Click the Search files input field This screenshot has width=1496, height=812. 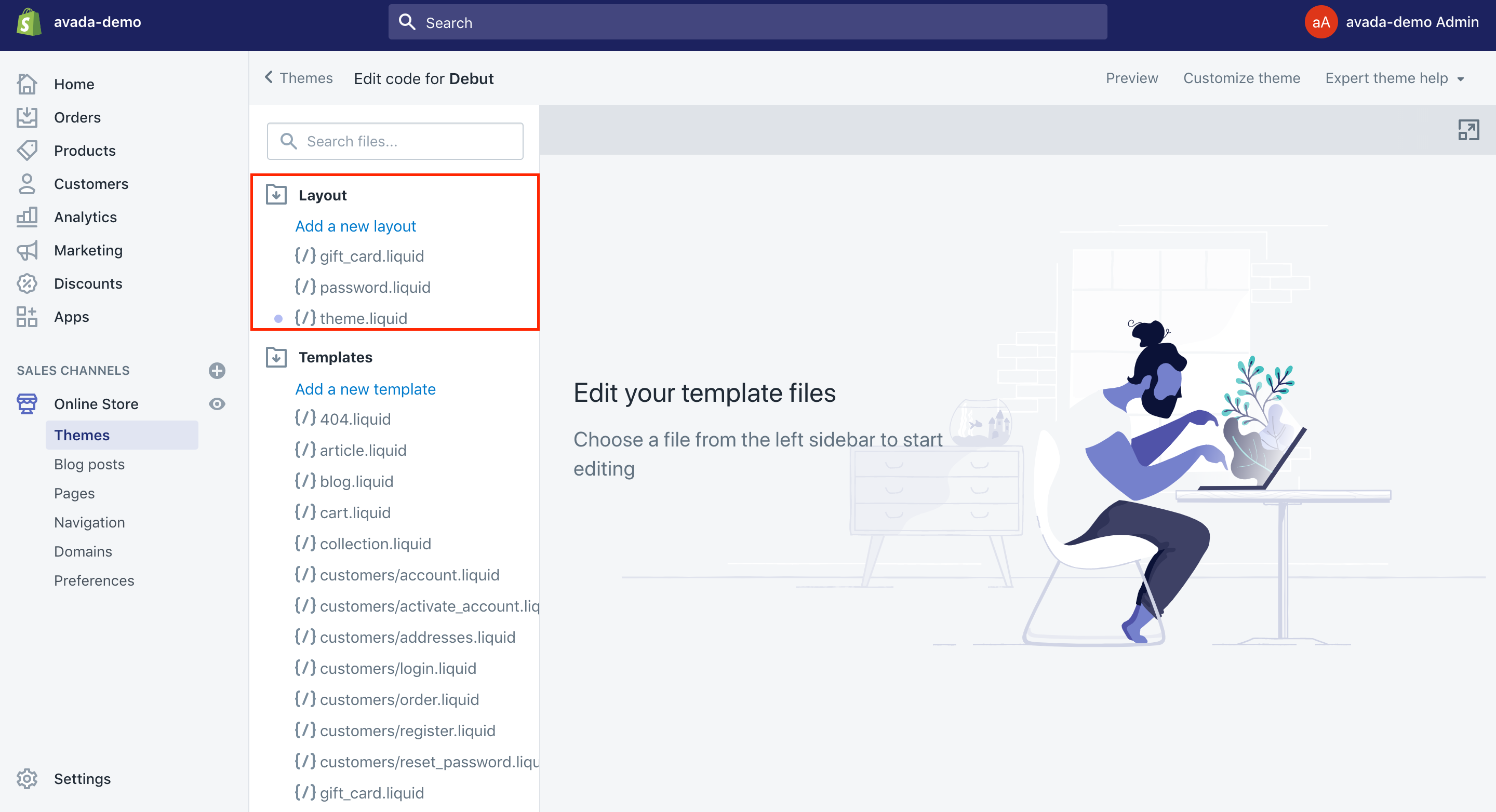395,141
